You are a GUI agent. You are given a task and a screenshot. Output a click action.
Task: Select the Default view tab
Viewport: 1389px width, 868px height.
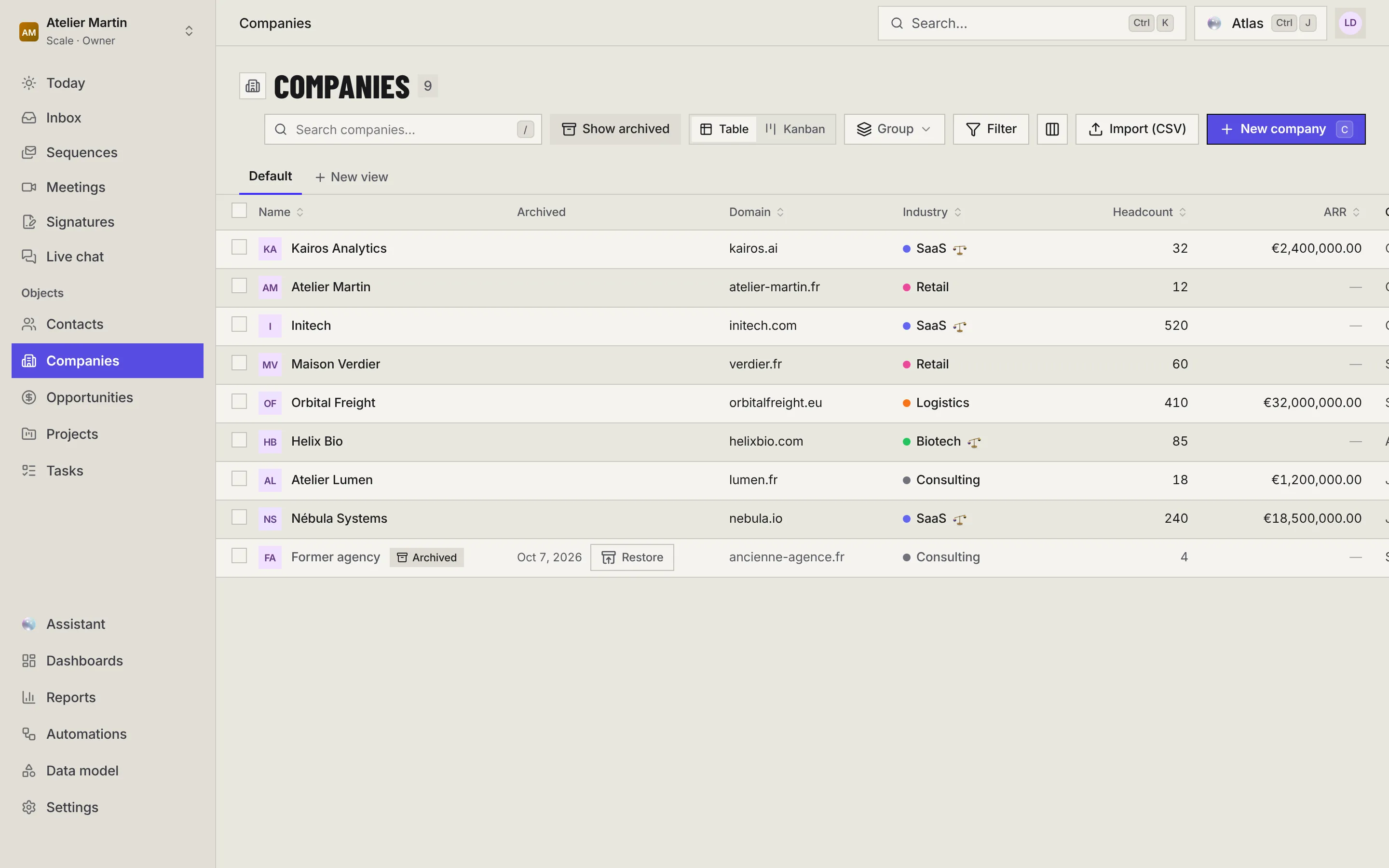271,176
